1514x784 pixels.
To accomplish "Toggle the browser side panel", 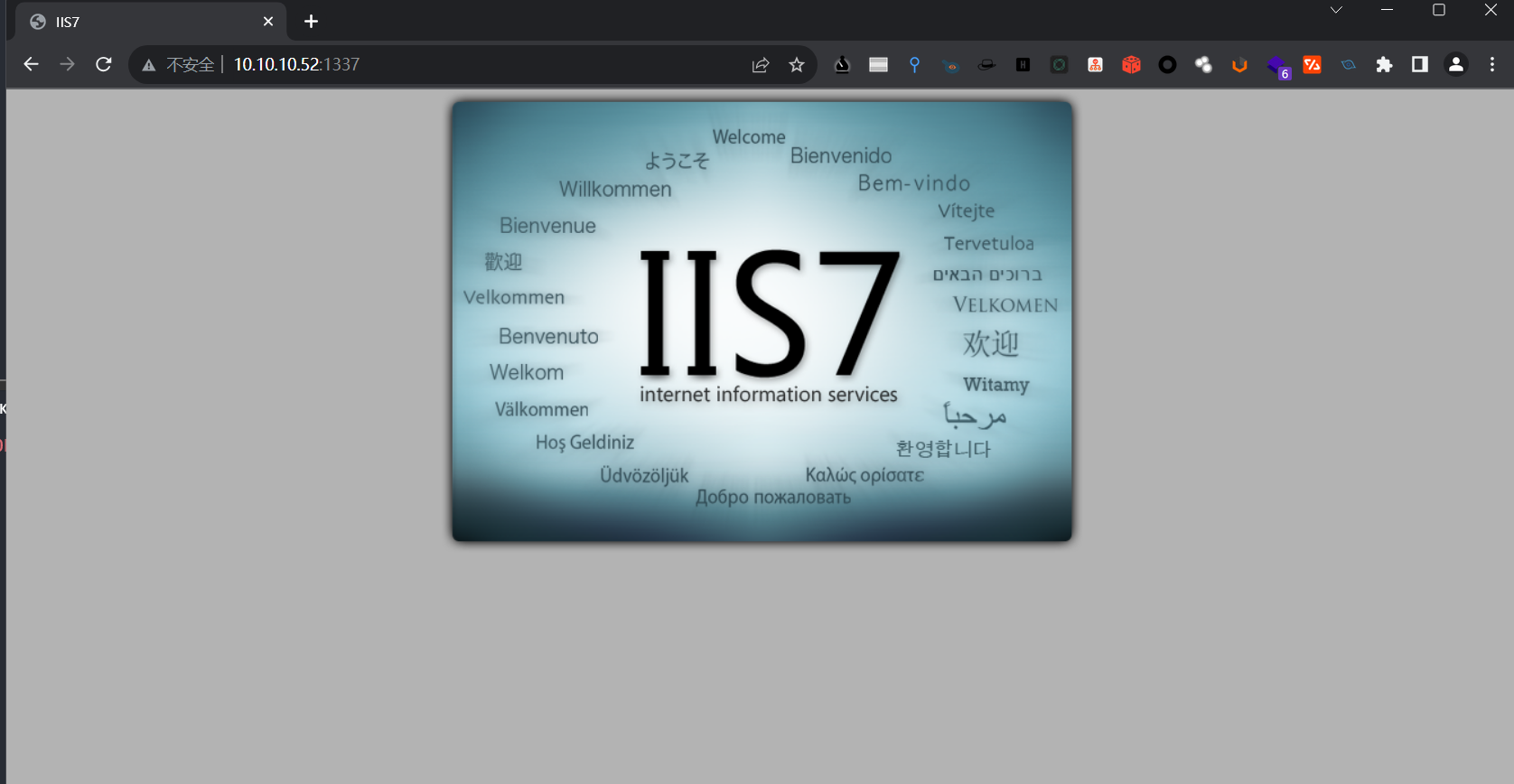I will [1420, 64].
